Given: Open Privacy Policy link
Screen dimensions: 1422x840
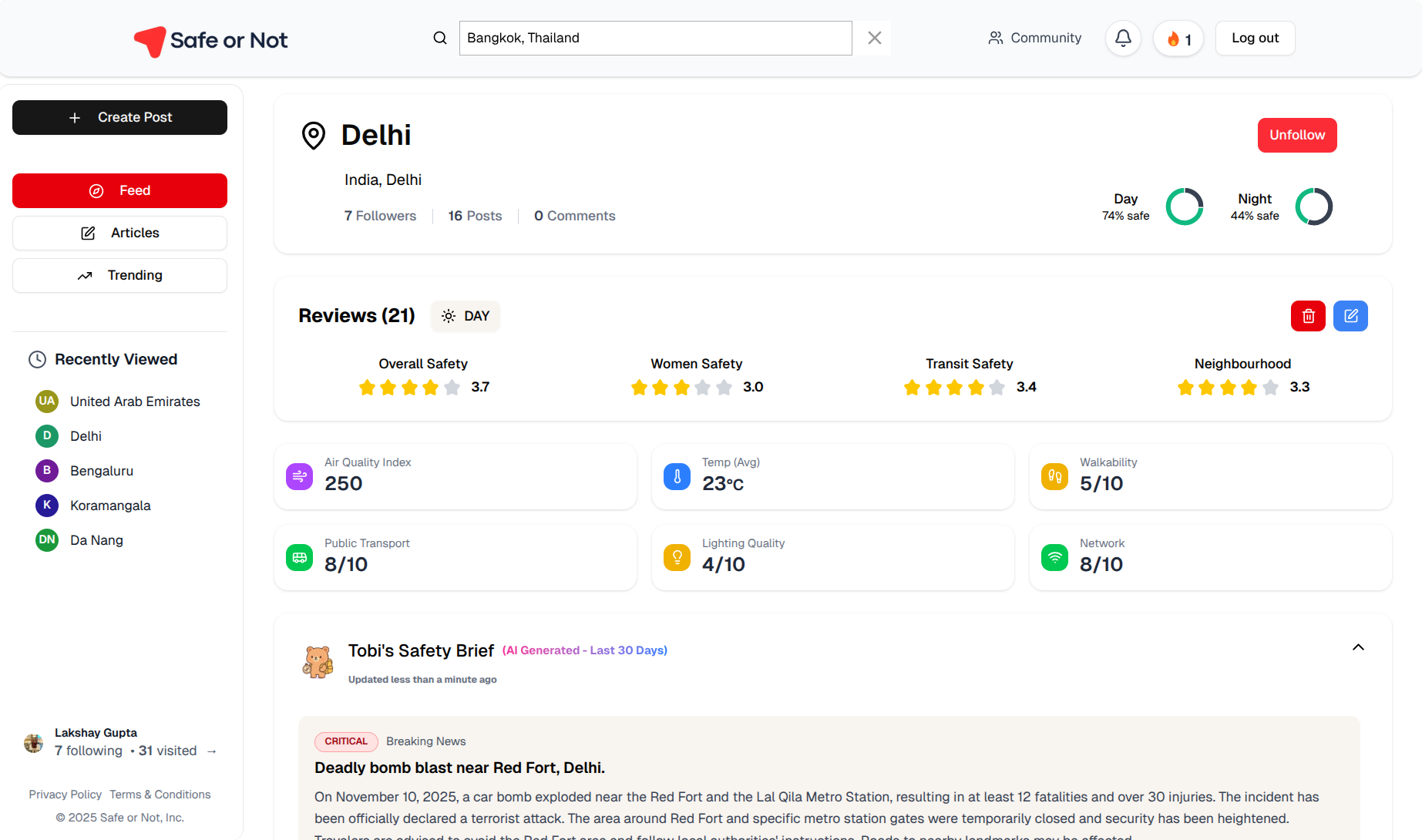Looking at the screenshot, I should [65, 795].
